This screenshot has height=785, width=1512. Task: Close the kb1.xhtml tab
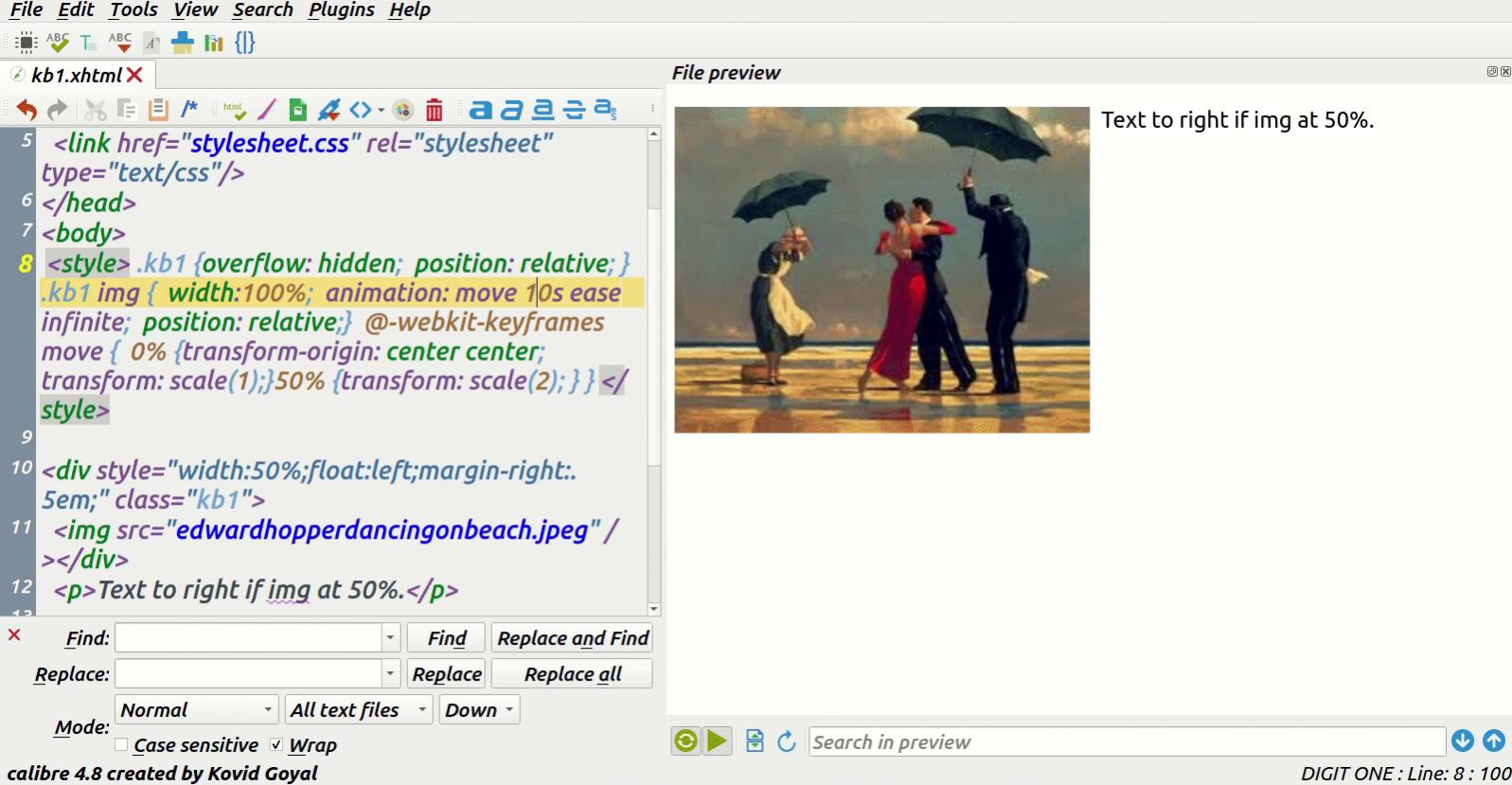coord(135,75)
